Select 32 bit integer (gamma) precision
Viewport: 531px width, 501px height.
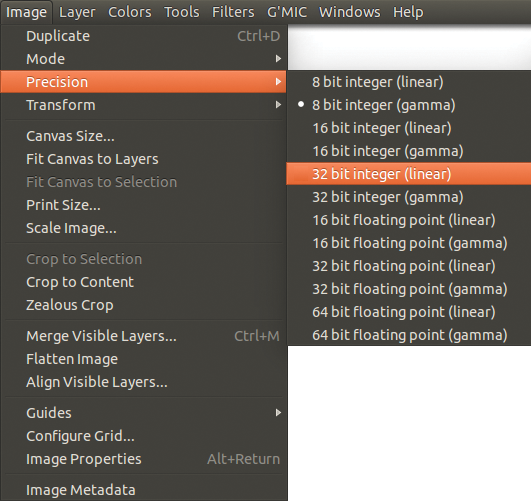pyautogui.click(x=409, y=197)
